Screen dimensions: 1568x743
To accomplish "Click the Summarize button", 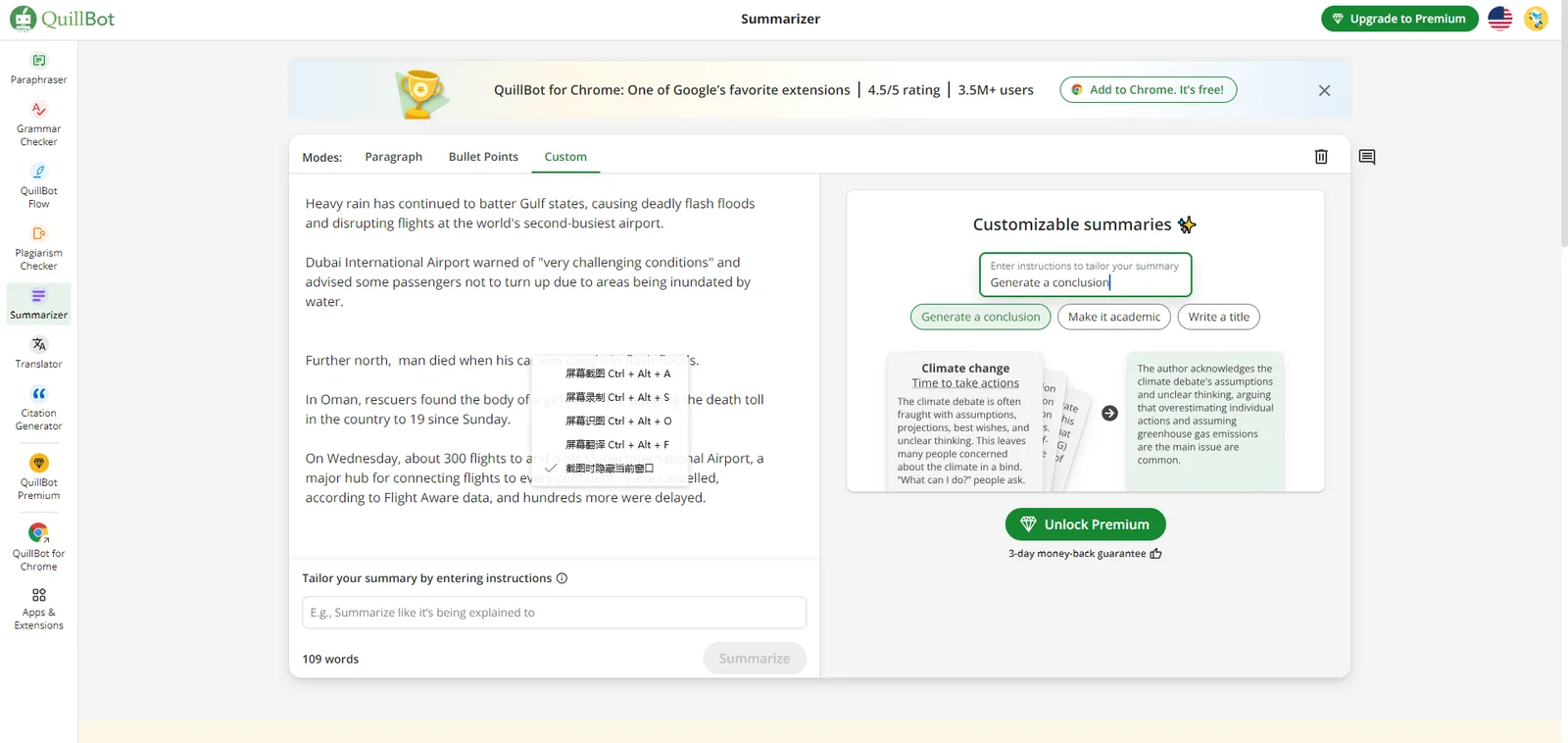I will (755, 659).
